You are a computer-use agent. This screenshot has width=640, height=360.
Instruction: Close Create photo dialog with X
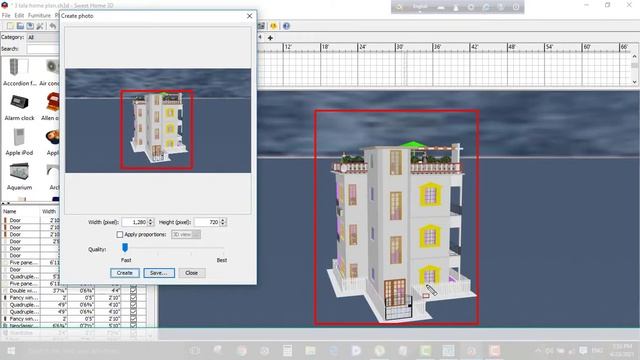[x=249, y=16]
